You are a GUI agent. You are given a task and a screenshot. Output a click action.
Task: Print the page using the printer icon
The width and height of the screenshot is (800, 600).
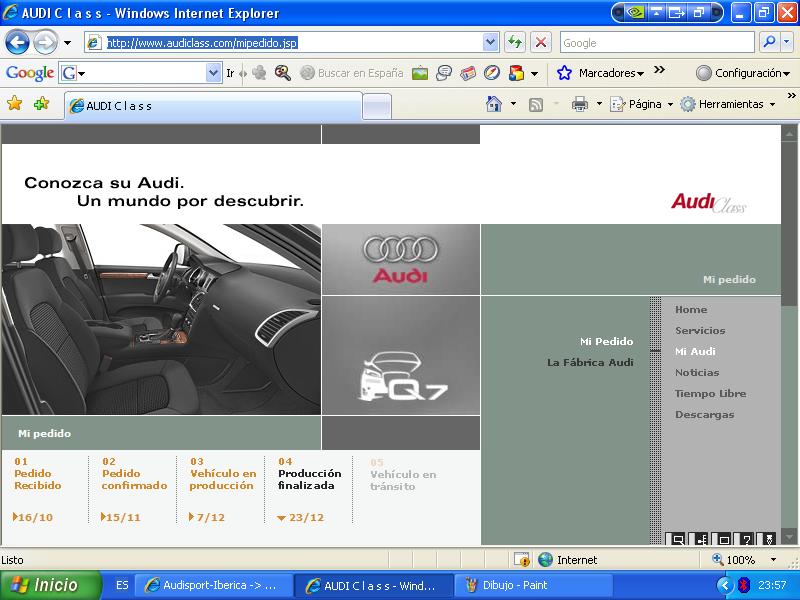(580, 104)
